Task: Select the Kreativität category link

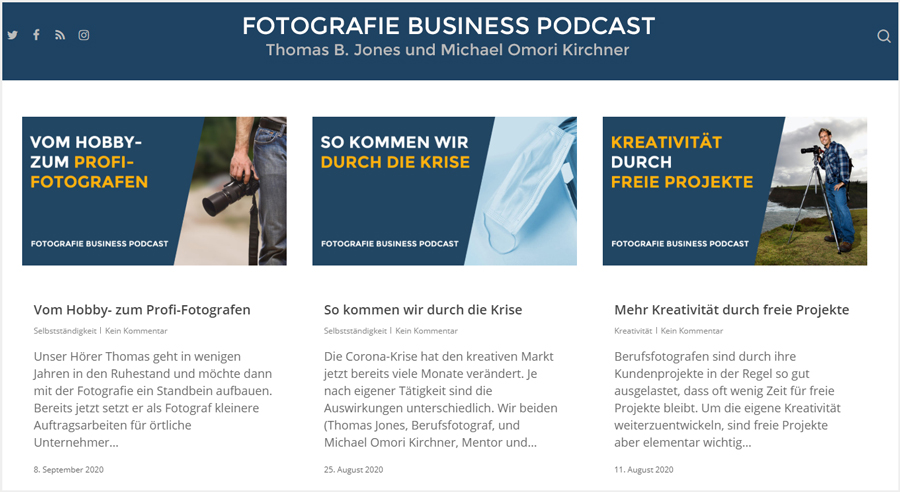Action: [x=633, y=331]
